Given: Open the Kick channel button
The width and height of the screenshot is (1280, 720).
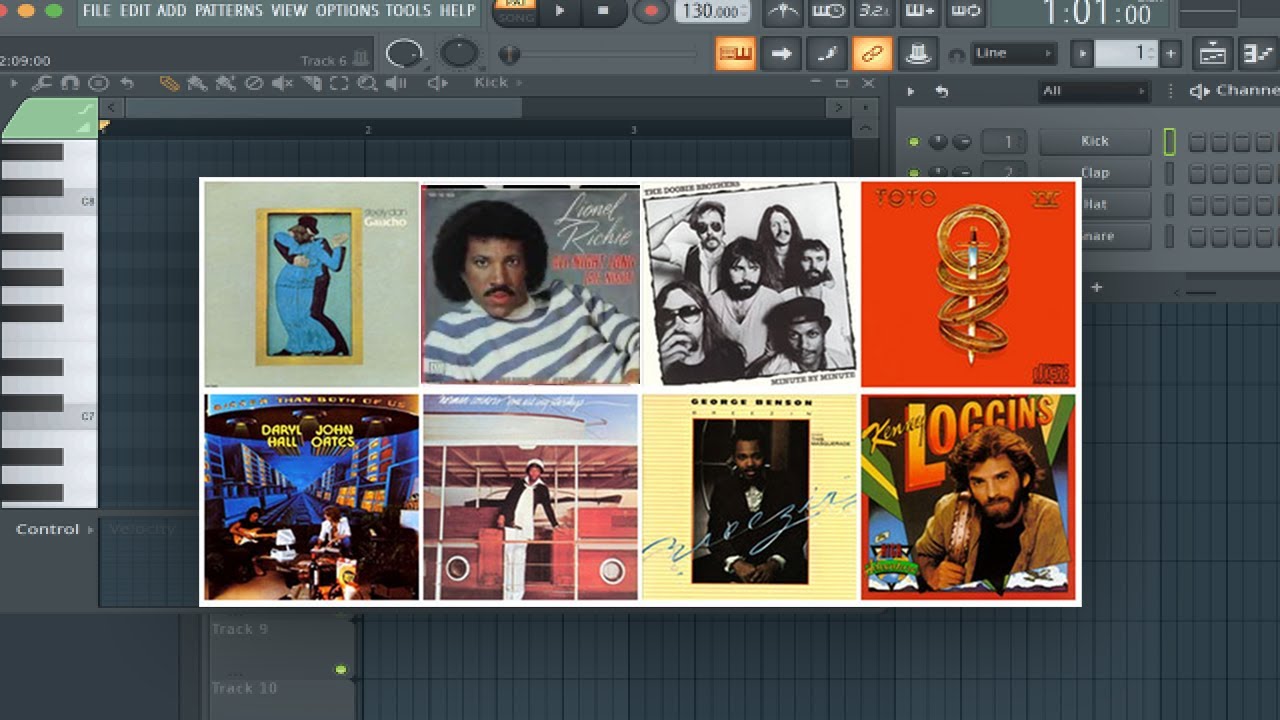Looking at the screenshot, I should coord(1095,142).
